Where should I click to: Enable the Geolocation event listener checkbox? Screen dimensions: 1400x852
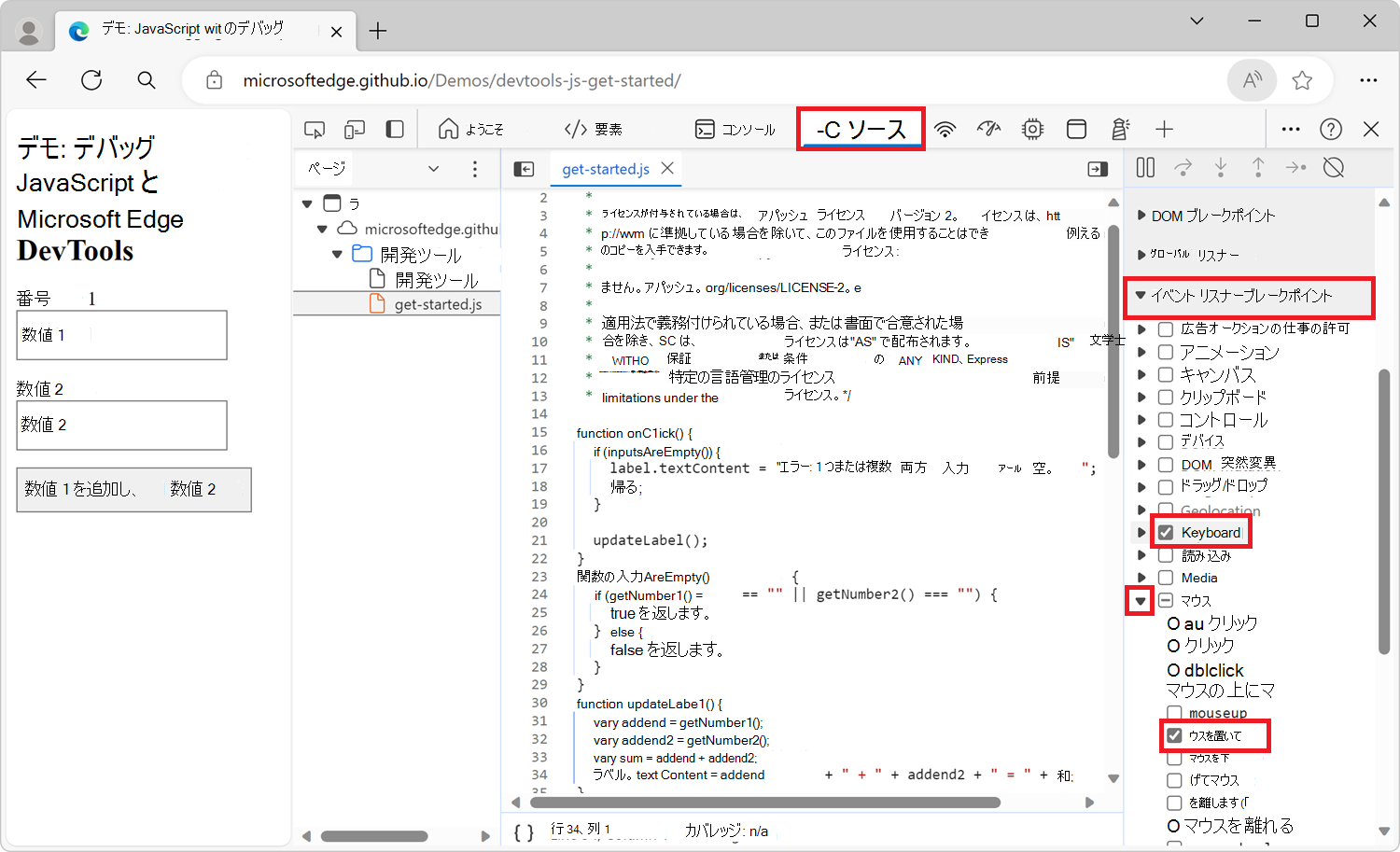coord(1165,510)
